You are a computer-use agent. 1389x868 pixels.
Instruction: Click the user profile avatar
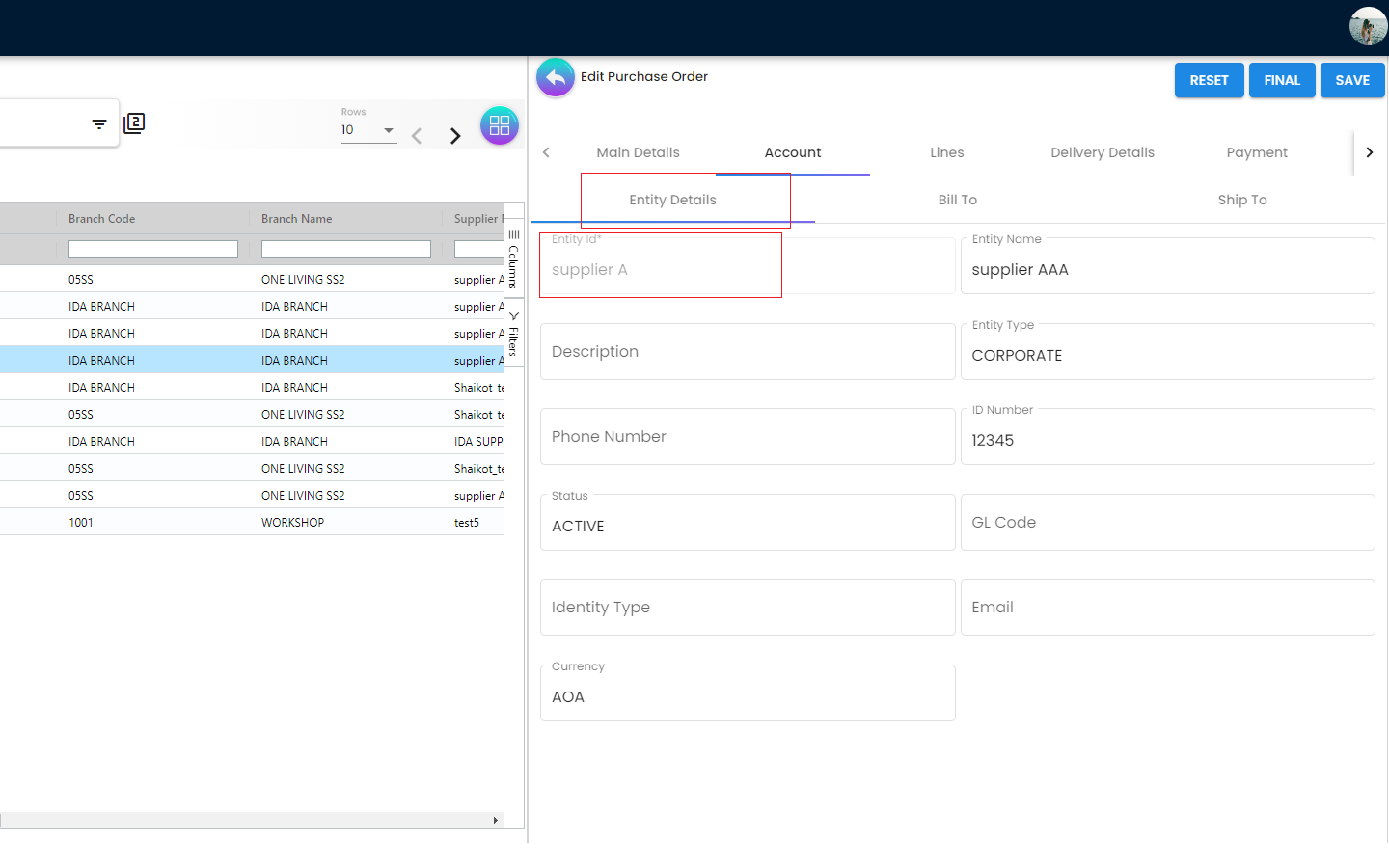[x=1367, y=26]
